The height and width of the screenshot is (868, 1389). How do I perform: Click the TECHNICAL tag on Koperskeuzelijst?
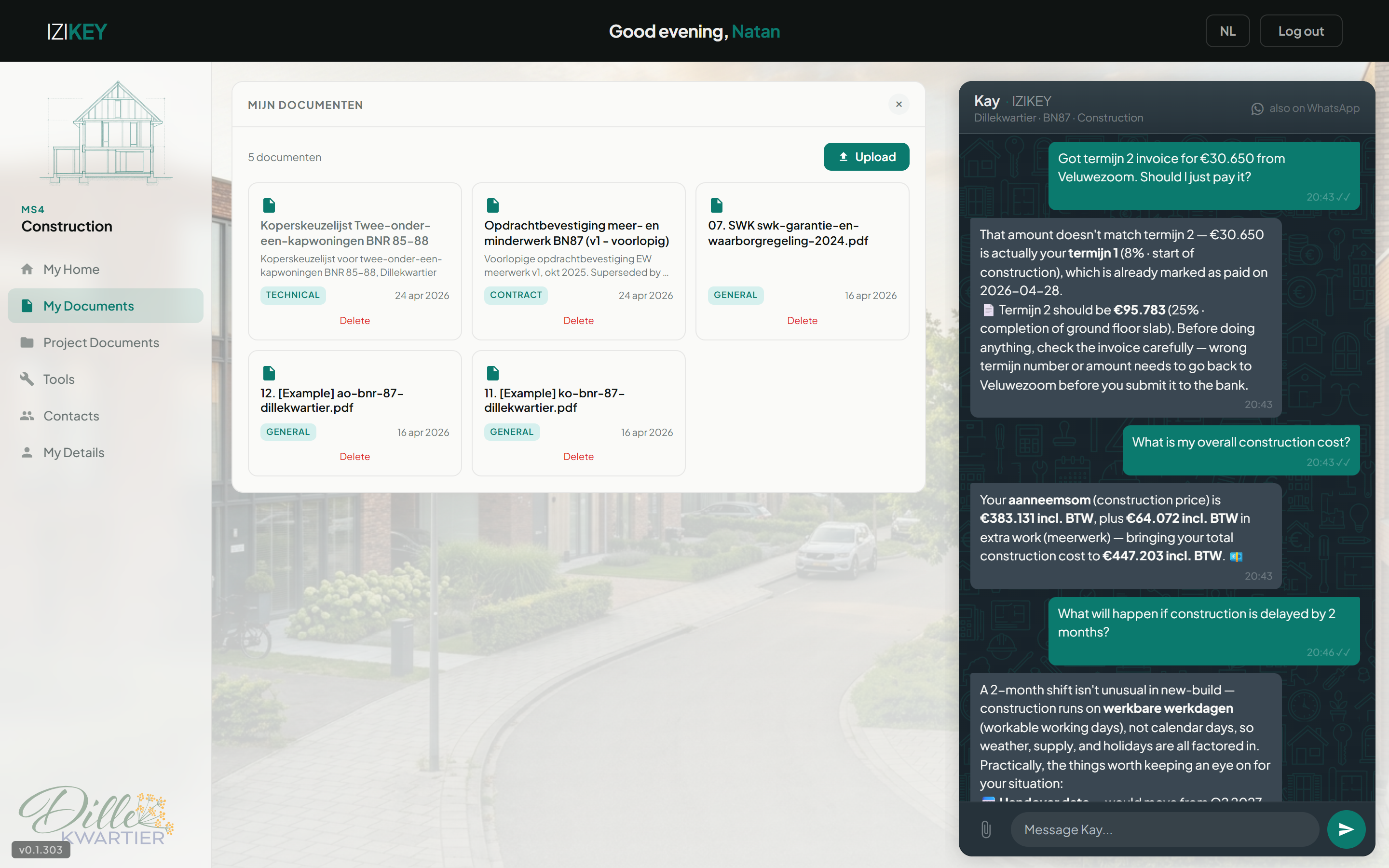click(x=293, y=295)
